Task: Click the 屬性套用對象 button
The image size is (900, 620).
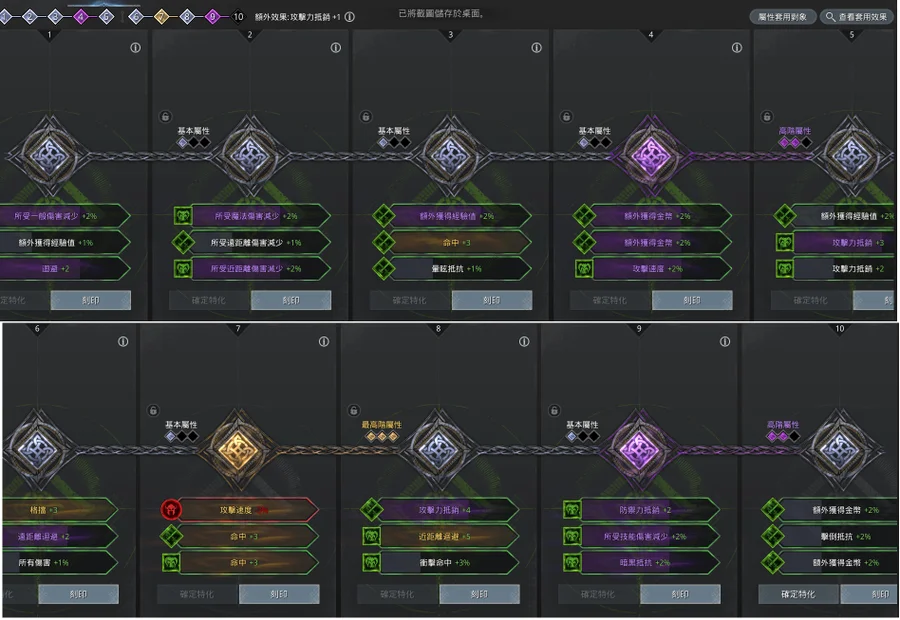Action: 782,17
